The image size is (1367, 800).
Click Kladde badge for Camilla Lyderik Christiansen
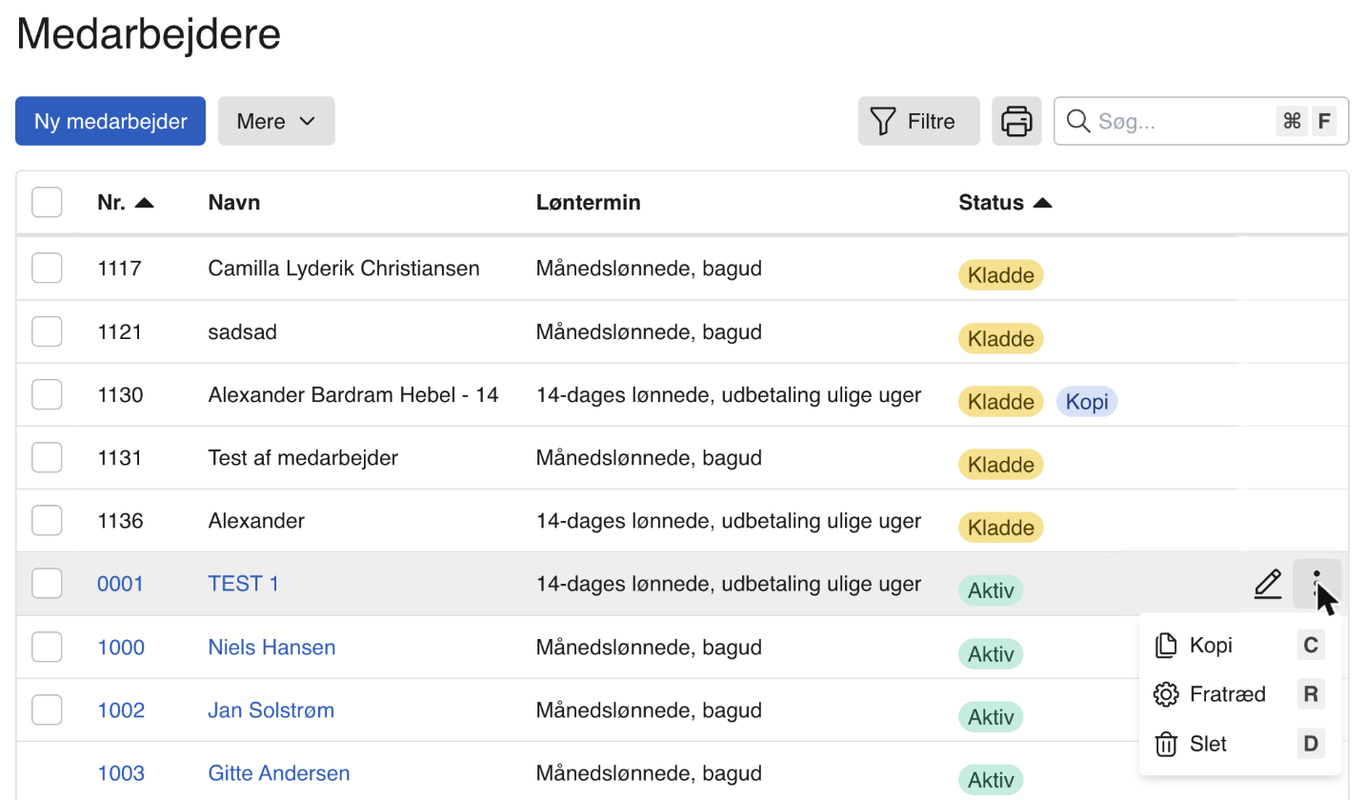click(1001, 275)
